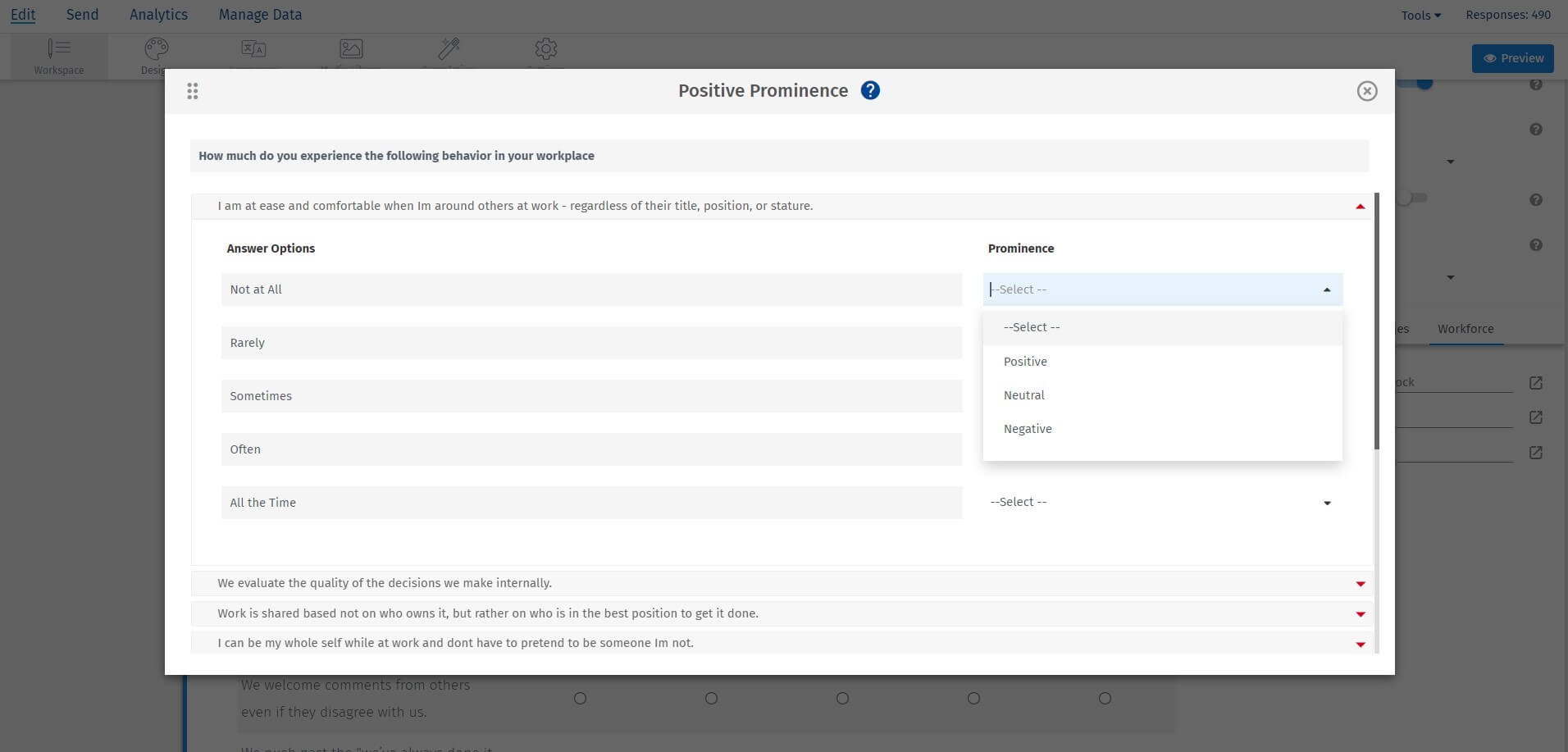Select the magic wand toolbar icon

[x=449, y=49]
